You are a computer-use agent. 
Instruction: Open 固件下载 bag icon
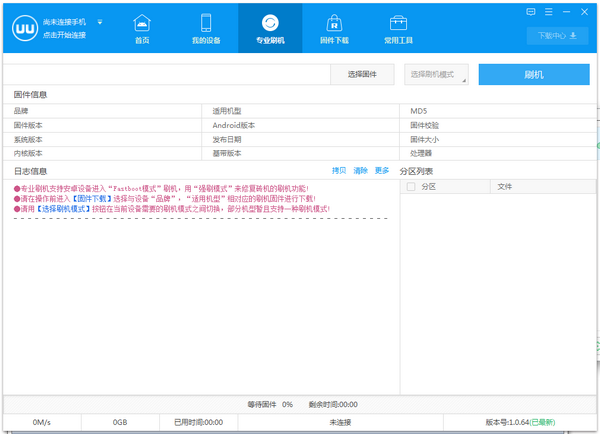334,23
